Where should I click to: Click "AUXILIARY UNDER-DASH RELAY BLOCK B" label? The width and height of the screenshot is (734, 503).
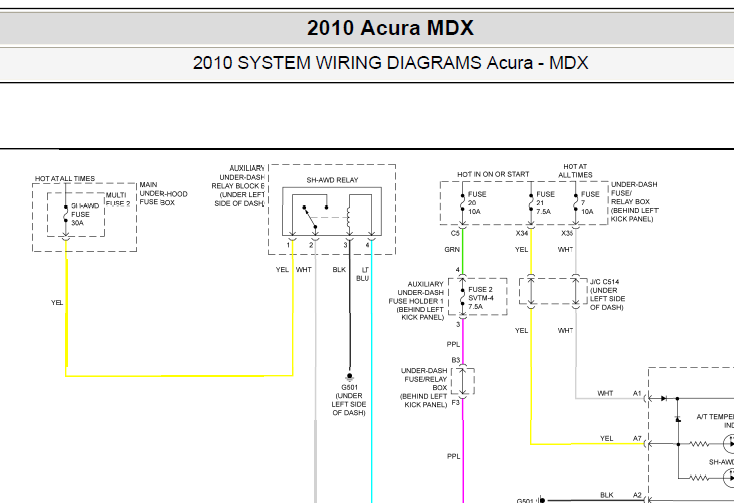[x=238, y=186]
